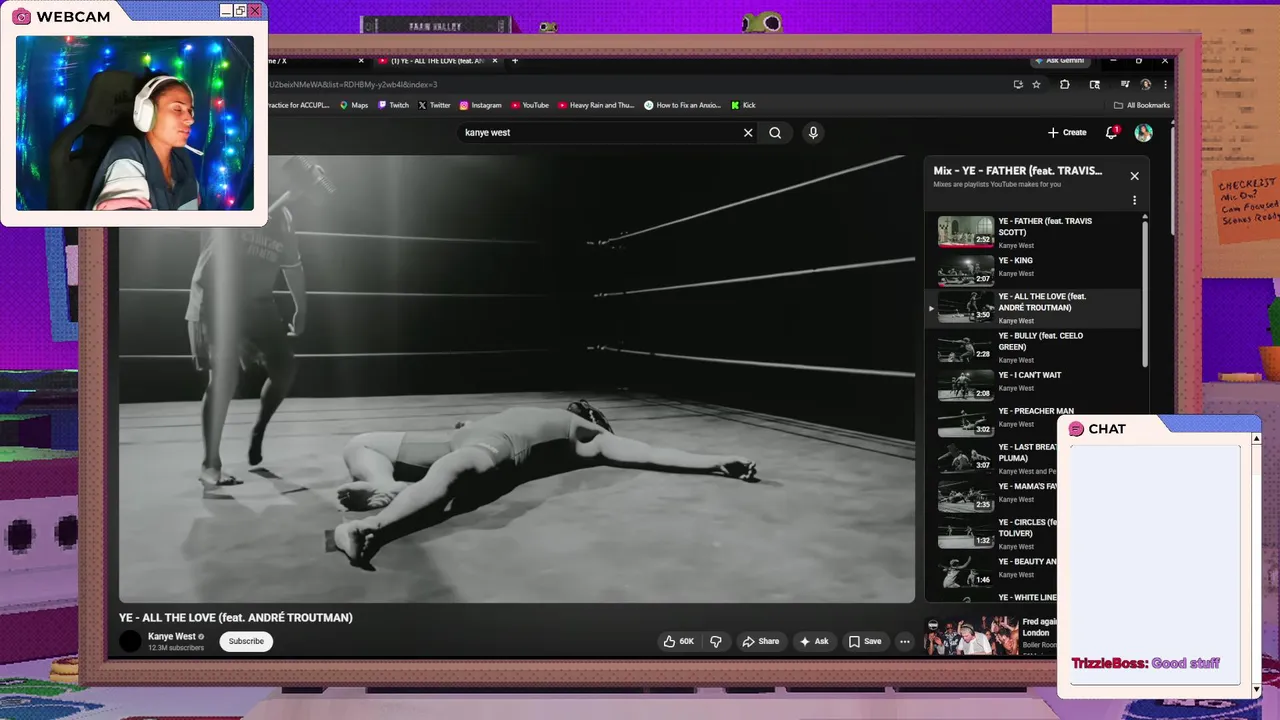Play YE - CIRCLES thumbnail
The height and width of the screenshot is (720, 1280).
[x=965, y=533]
